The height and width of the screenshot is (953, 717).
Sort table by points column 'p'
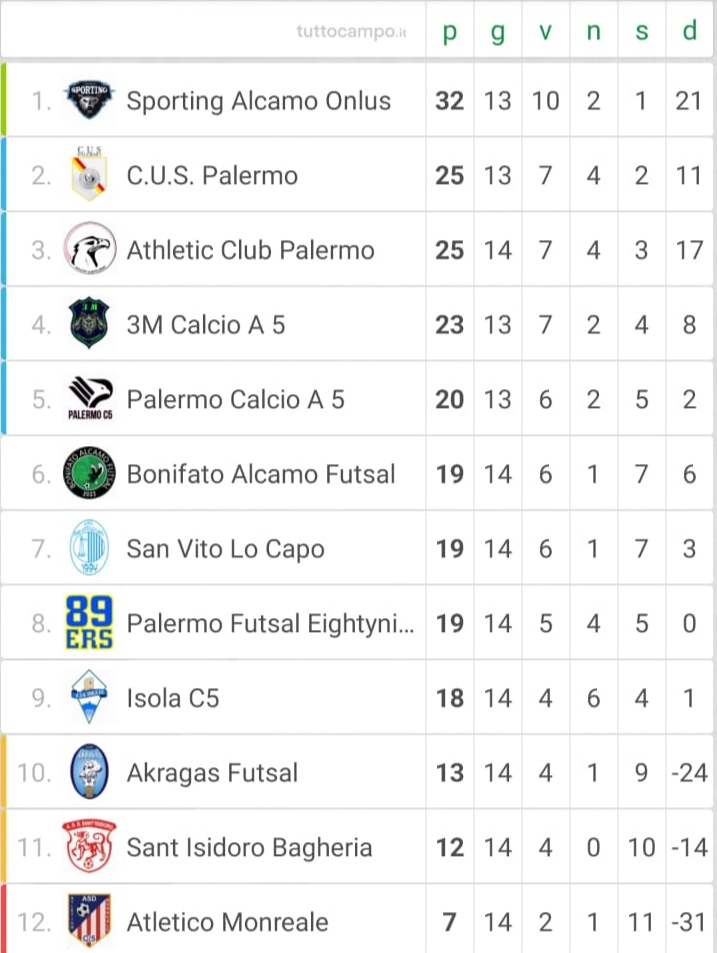[450, 30]
